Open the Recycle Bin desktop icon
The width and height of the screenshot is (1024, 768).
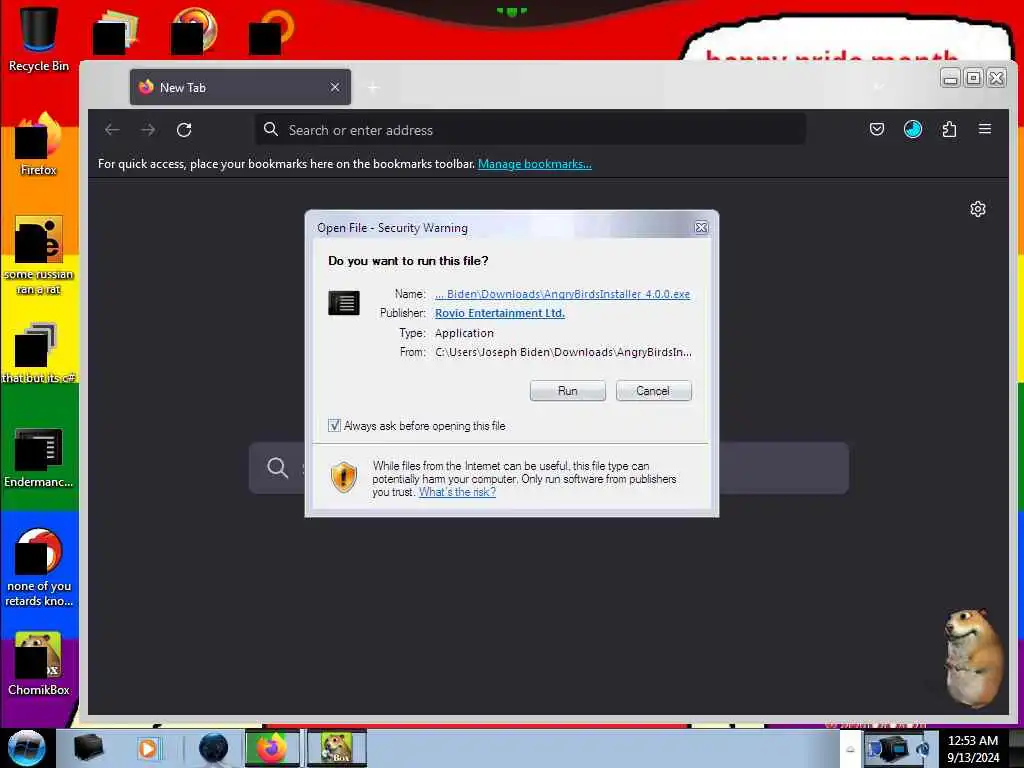(x=38, y=38)
